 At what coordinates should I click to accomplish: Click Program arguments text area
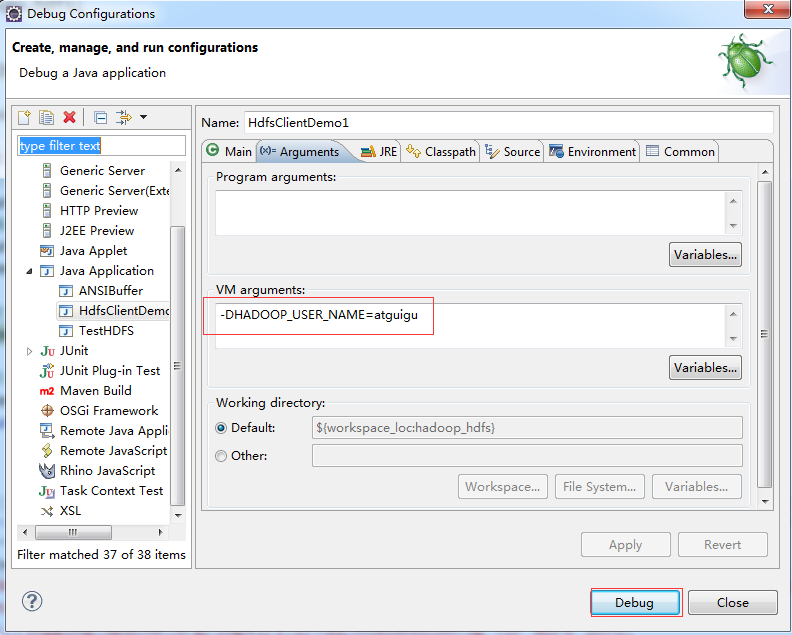click(x=471, y=213)
